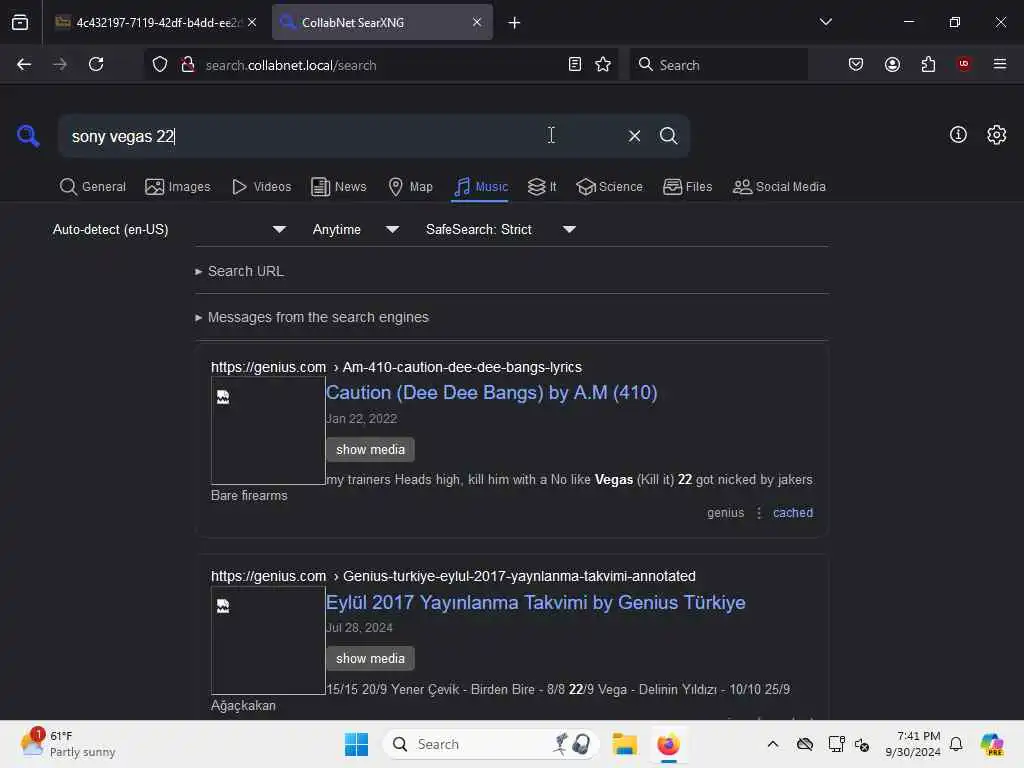Image resolution: width=1024 pixels, height=768 pixels.
Task: Click thumbnail of Caution result
Action: [x=268, y=431]
